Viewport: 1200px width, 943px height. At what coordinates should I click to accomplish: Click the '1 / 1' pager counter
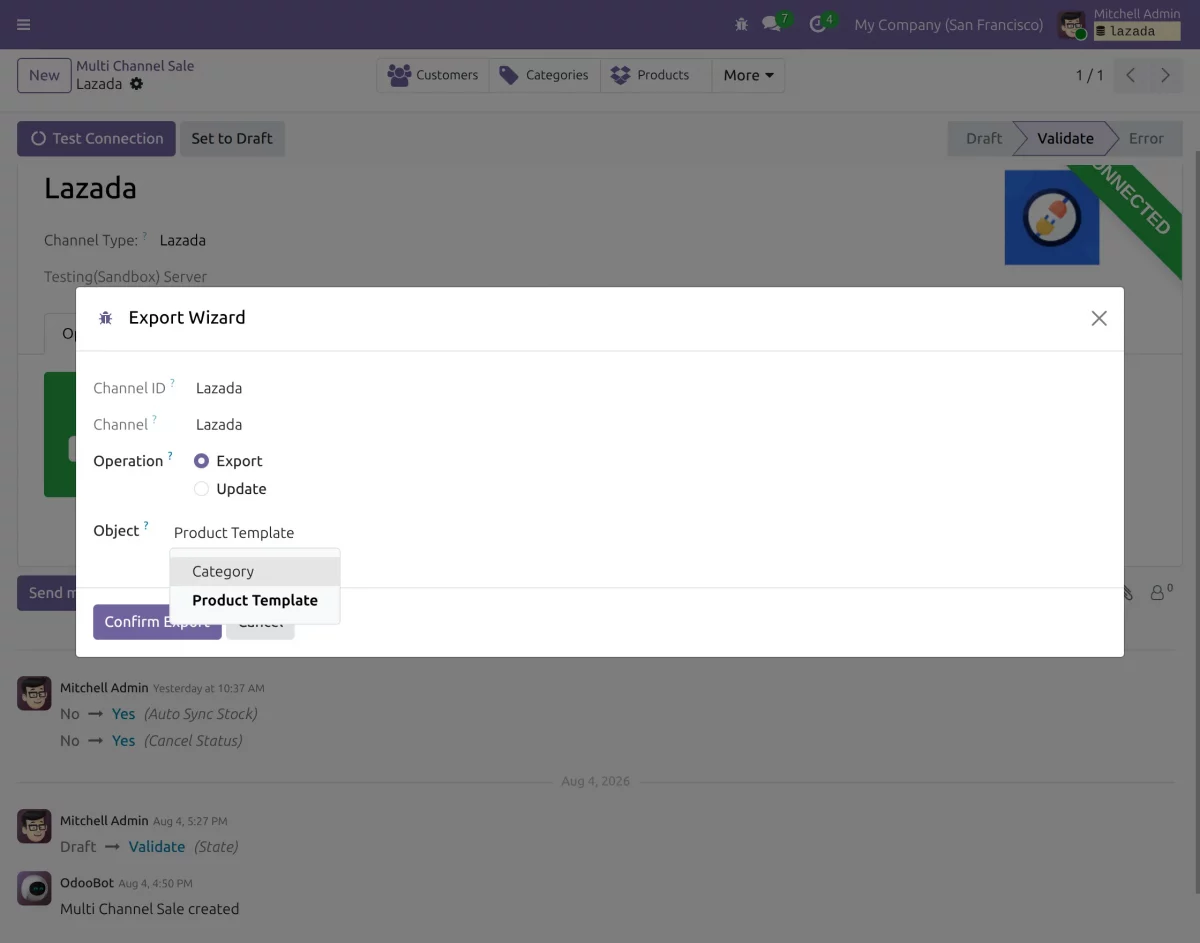pyautogui.click(x=1089, y=75)
